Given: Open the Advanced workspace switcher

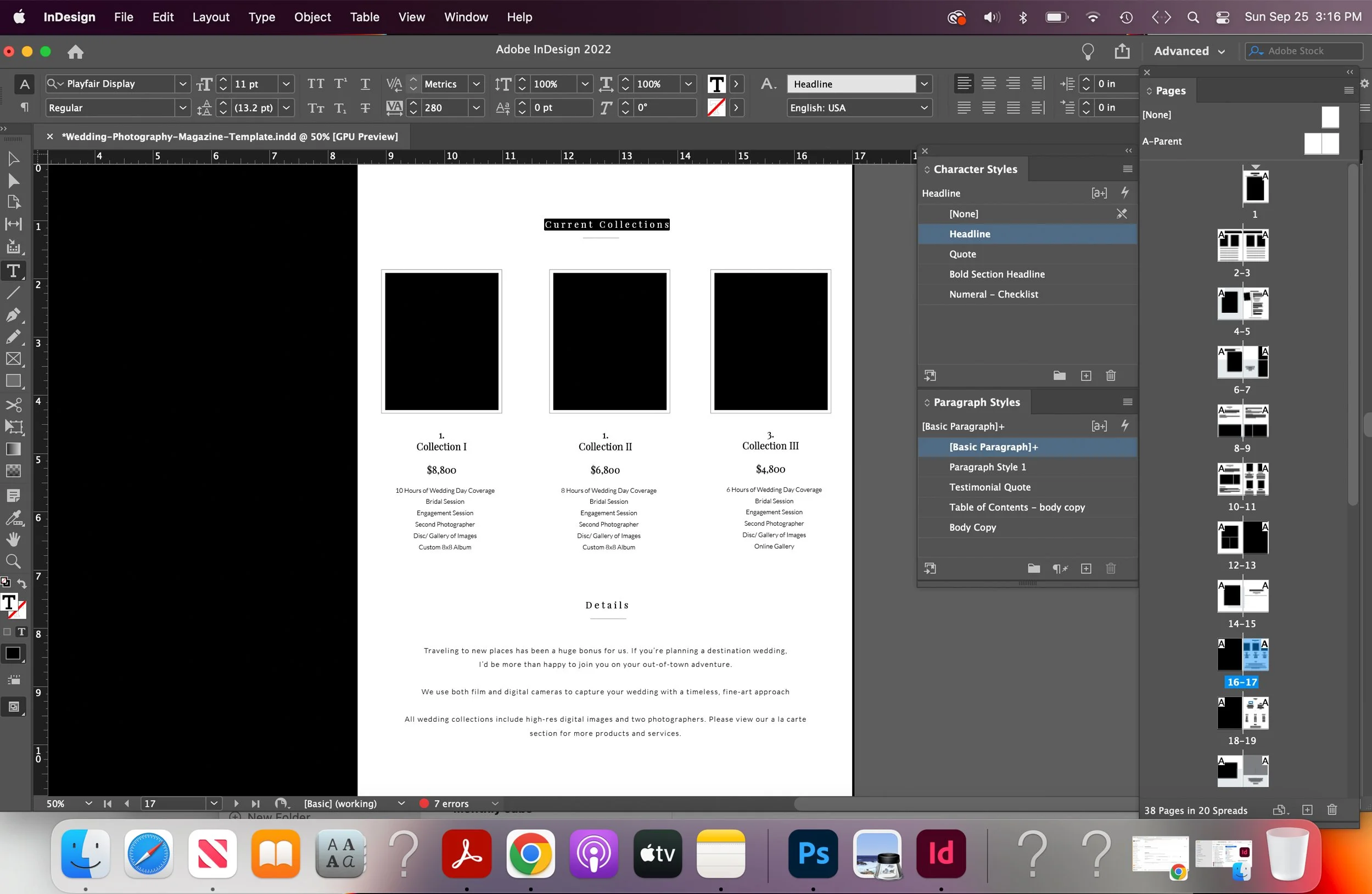Looking at the screenshot, I should (1189, 51).
